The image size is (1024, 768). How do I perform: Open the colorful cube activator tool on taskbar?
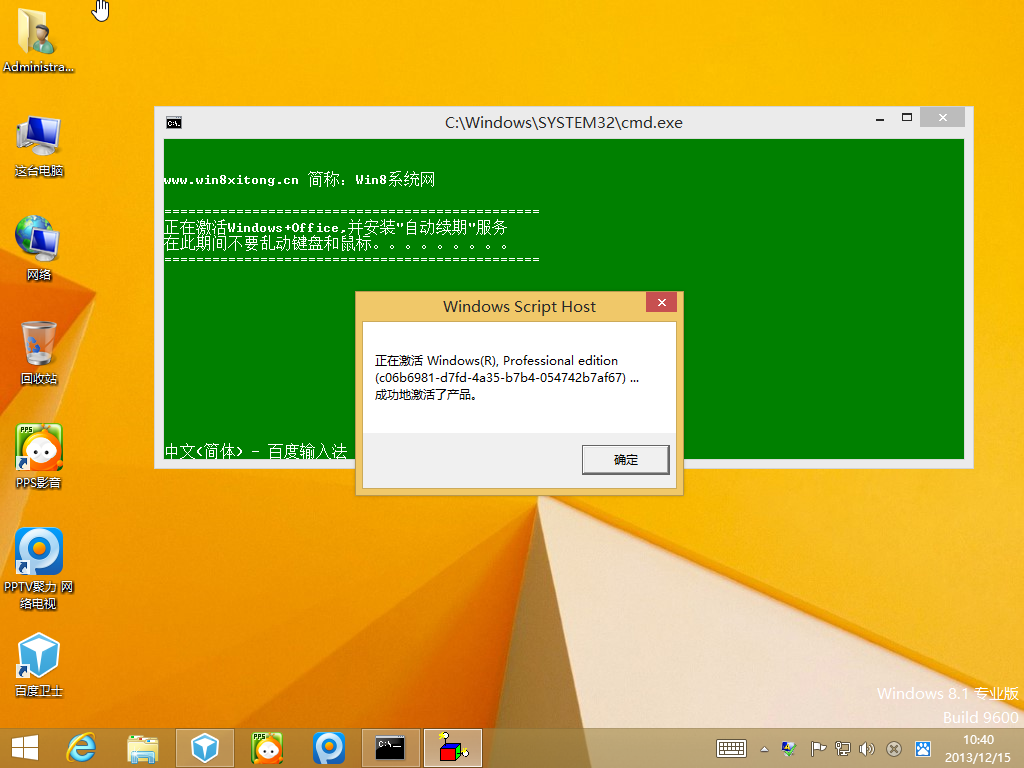point(452,748)
